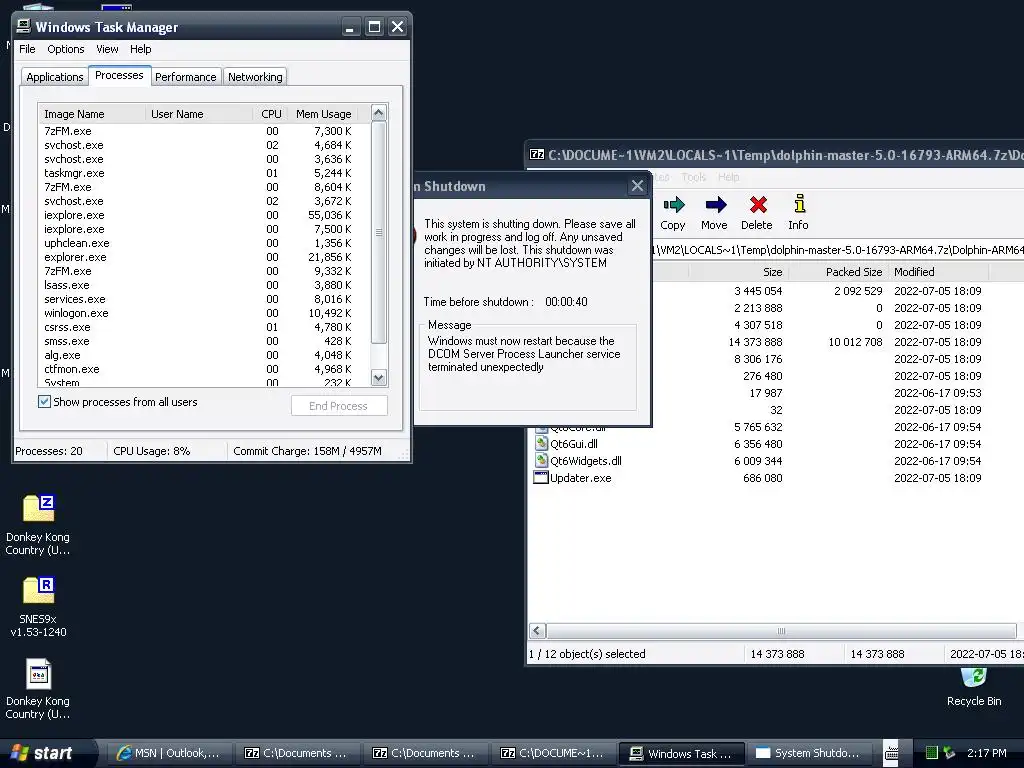Switch to C:\DOCUME~1 taskbar button

(552, 753)
